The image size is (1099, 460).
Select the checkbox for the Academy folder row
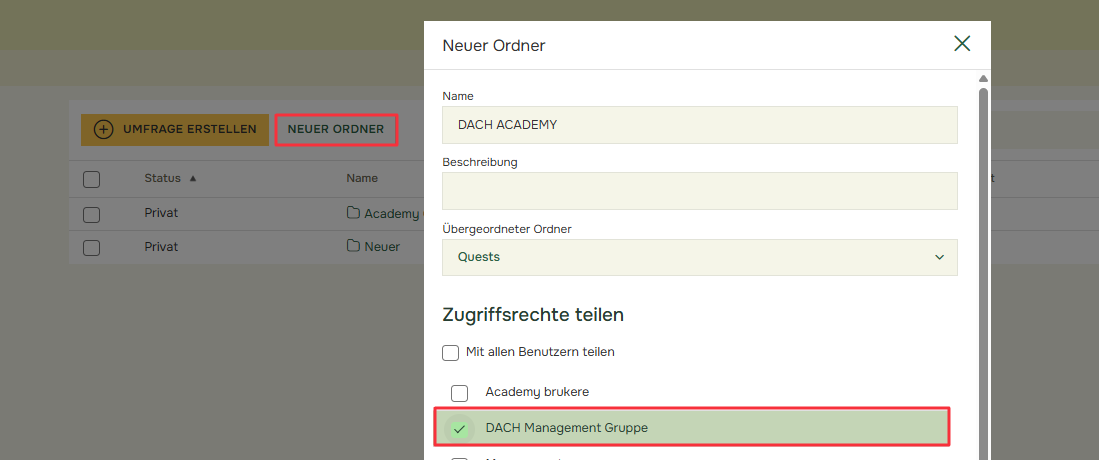pos(92,214)
